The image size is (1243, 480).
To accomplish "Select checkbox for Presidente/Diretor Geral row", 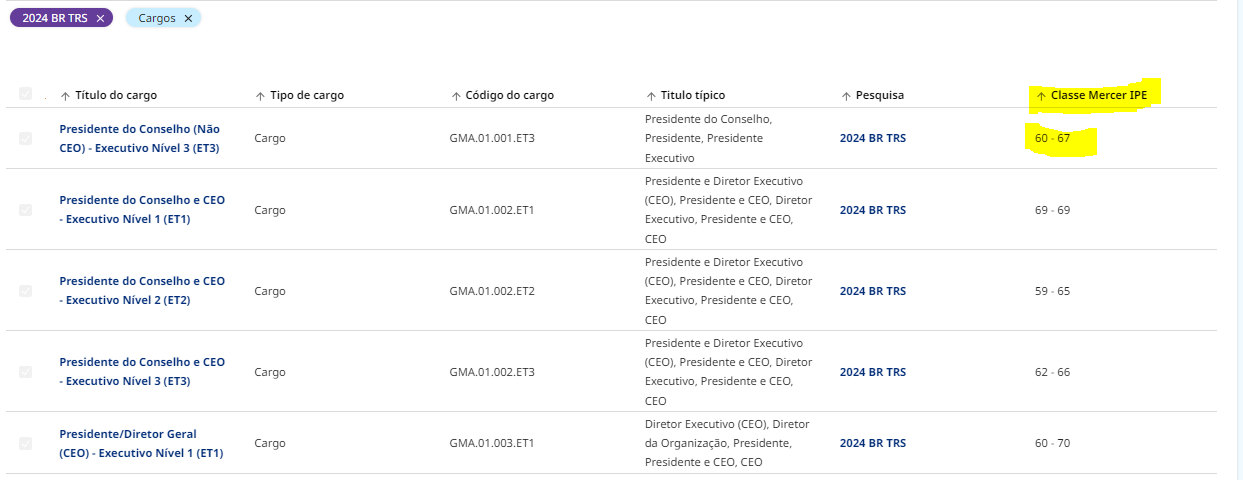I will (x=26, y=443).
